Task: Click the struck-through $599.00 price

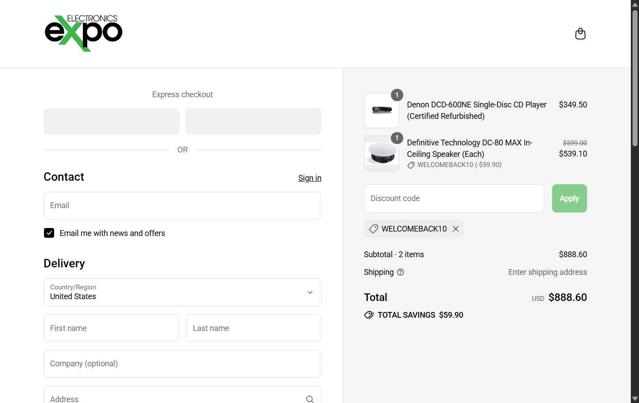Action: tap(575, 143)
